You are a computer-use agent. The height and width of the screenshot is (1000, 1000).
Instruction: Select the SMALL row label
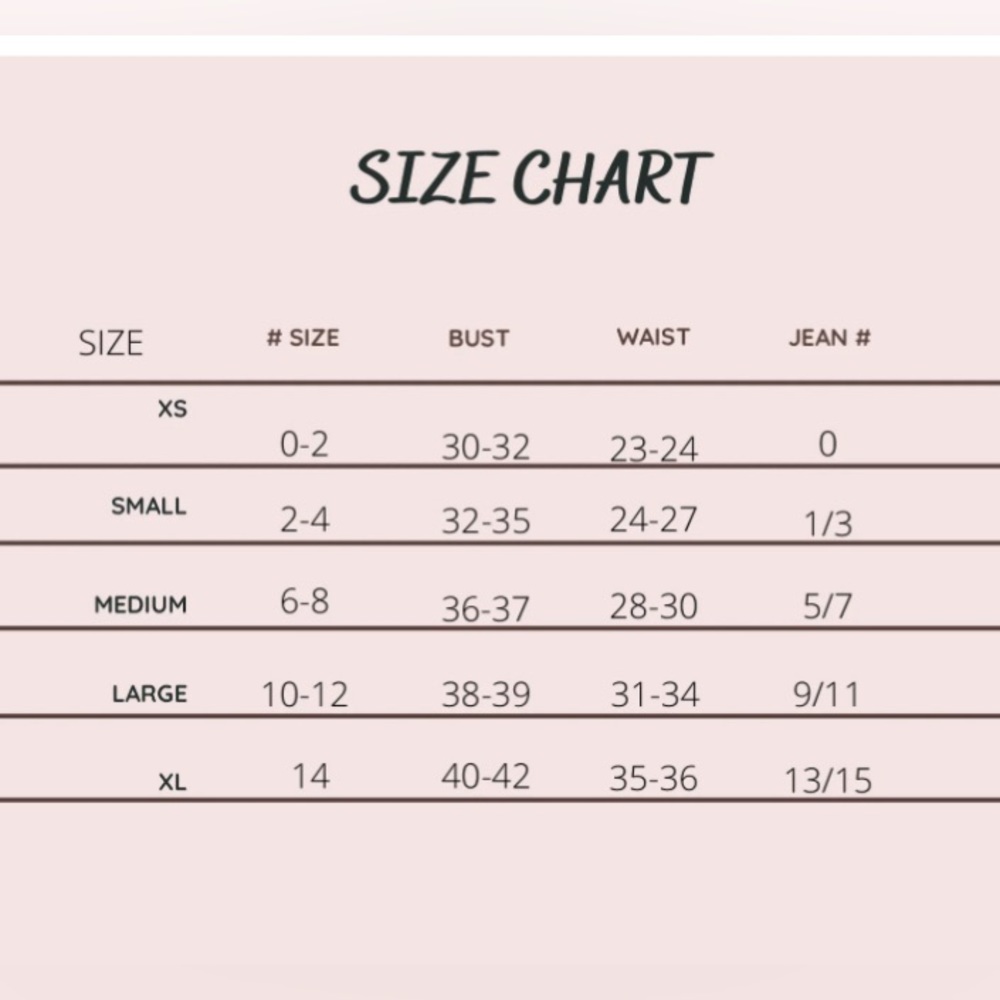click(x=149, y=506)
